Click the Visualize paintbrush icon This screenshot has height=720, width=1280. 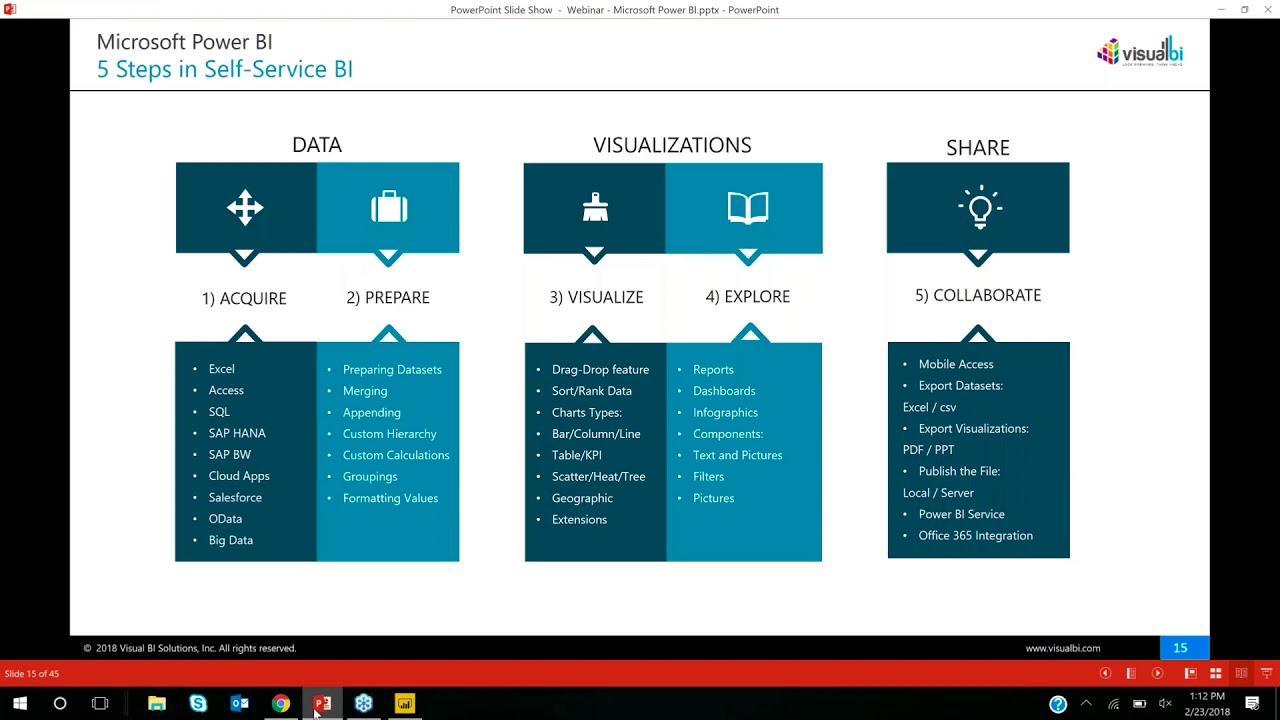595,207
